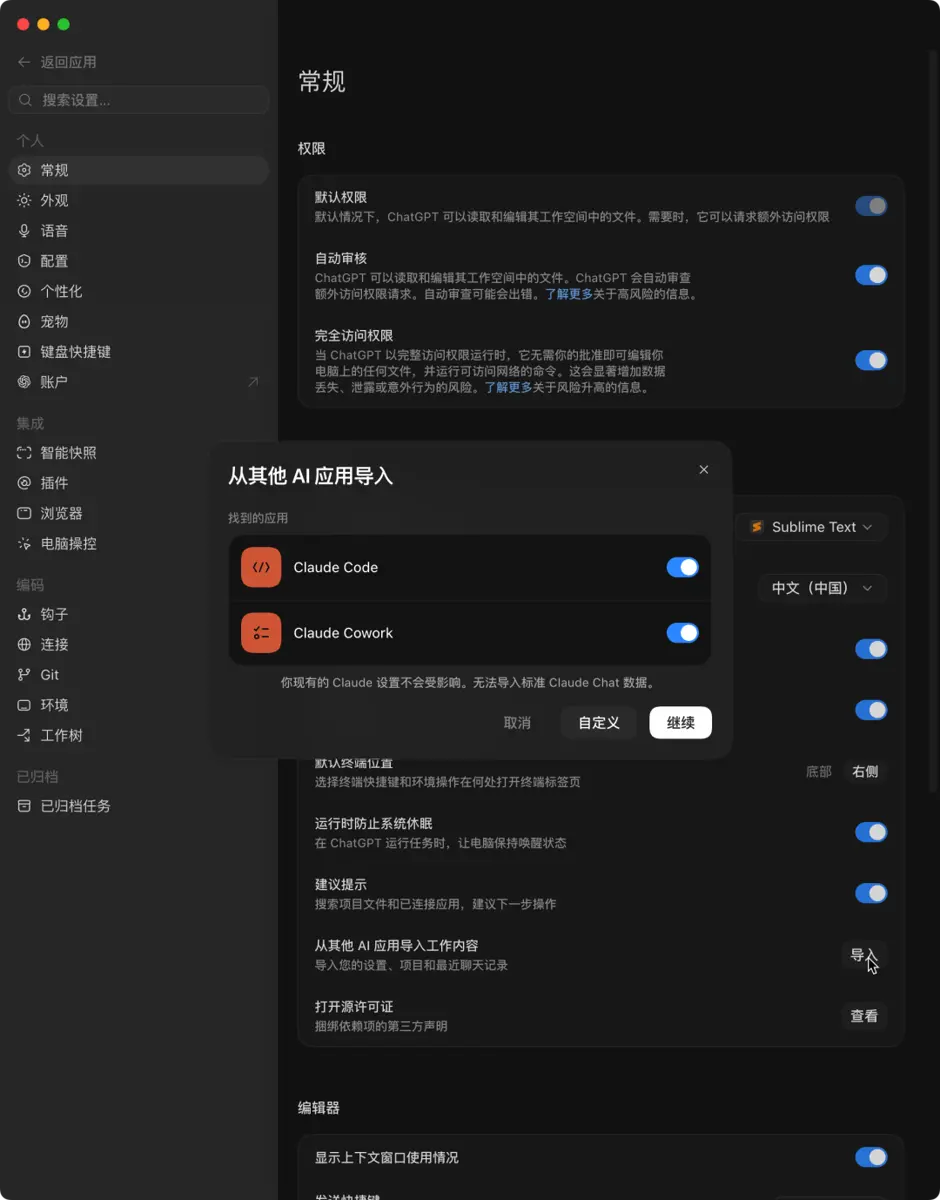Click 返回应用 at top of sidebar
Screen dimensions: 940x1200
tap(68, 62)
